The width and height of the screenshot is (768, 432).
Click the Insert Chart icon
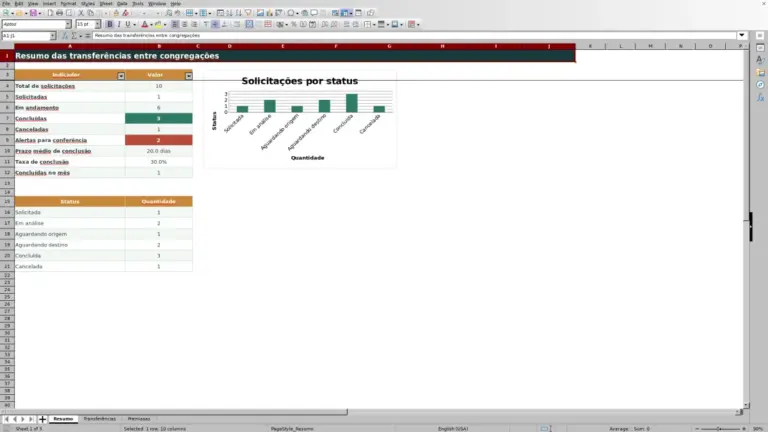click(x=269, y=13)
